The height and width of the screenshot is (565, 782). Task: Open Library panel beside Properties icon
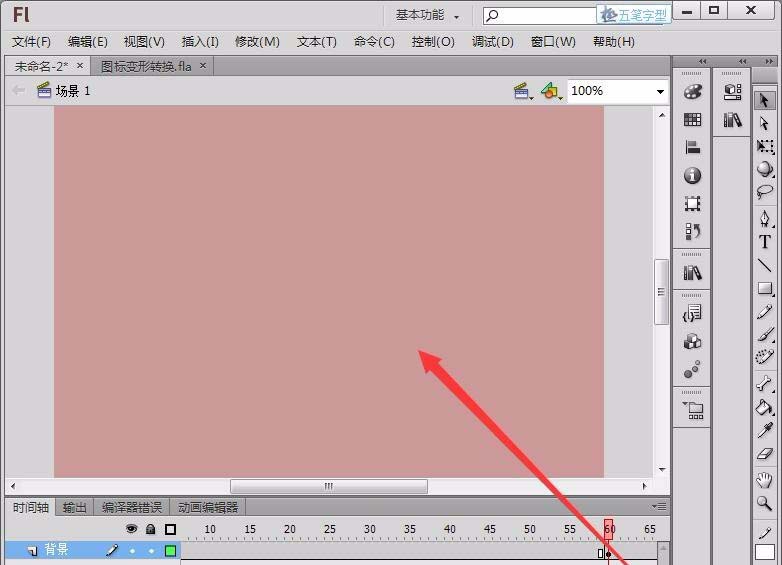click(x=732, y=120)
